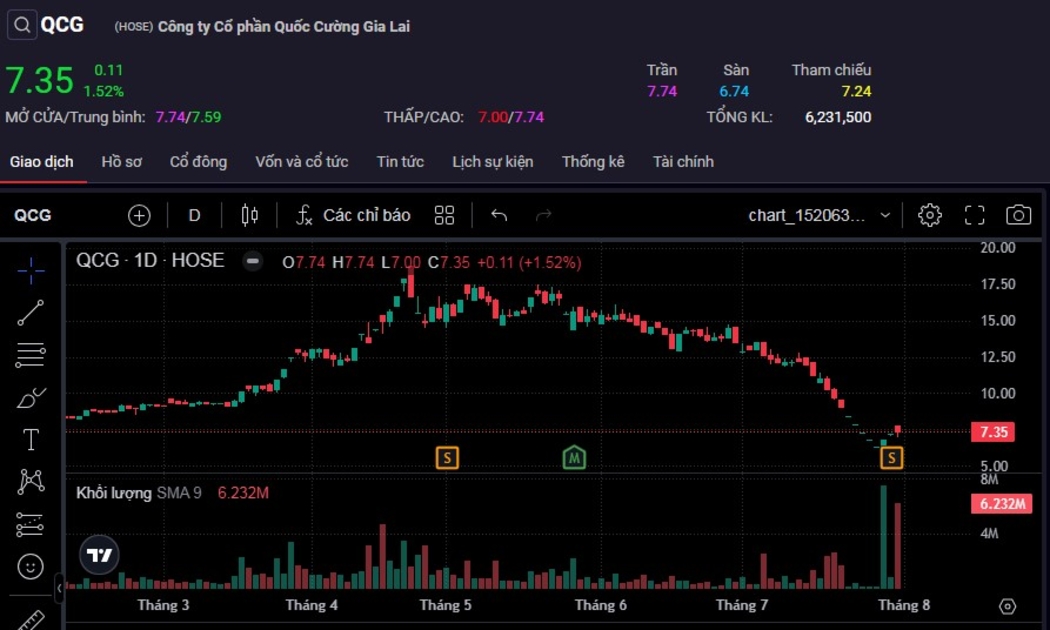This screenshot has height=630, width=1050.
Task: Select the crosshair cursor tool
Action: click(31, 270)
